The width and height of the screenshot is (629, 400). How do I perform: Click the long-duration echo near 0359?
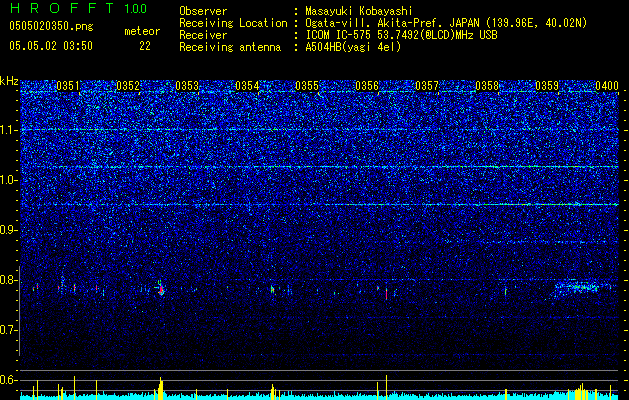pyautogui.click(x=578, y=287)
